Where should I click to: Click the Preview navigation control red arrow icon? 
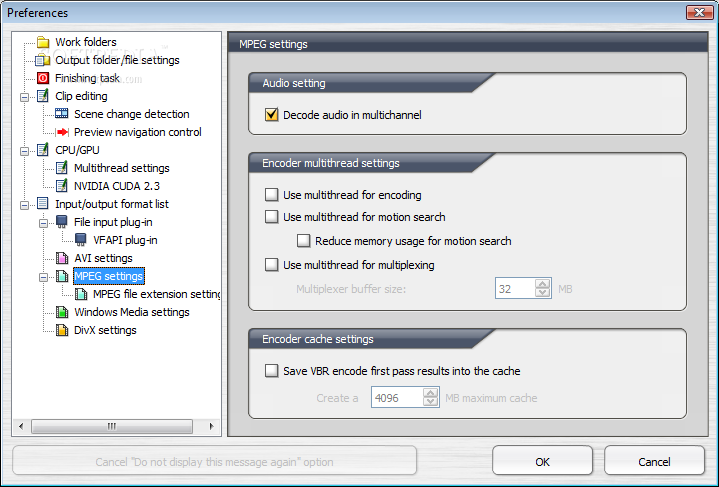(x=62, y=132)
